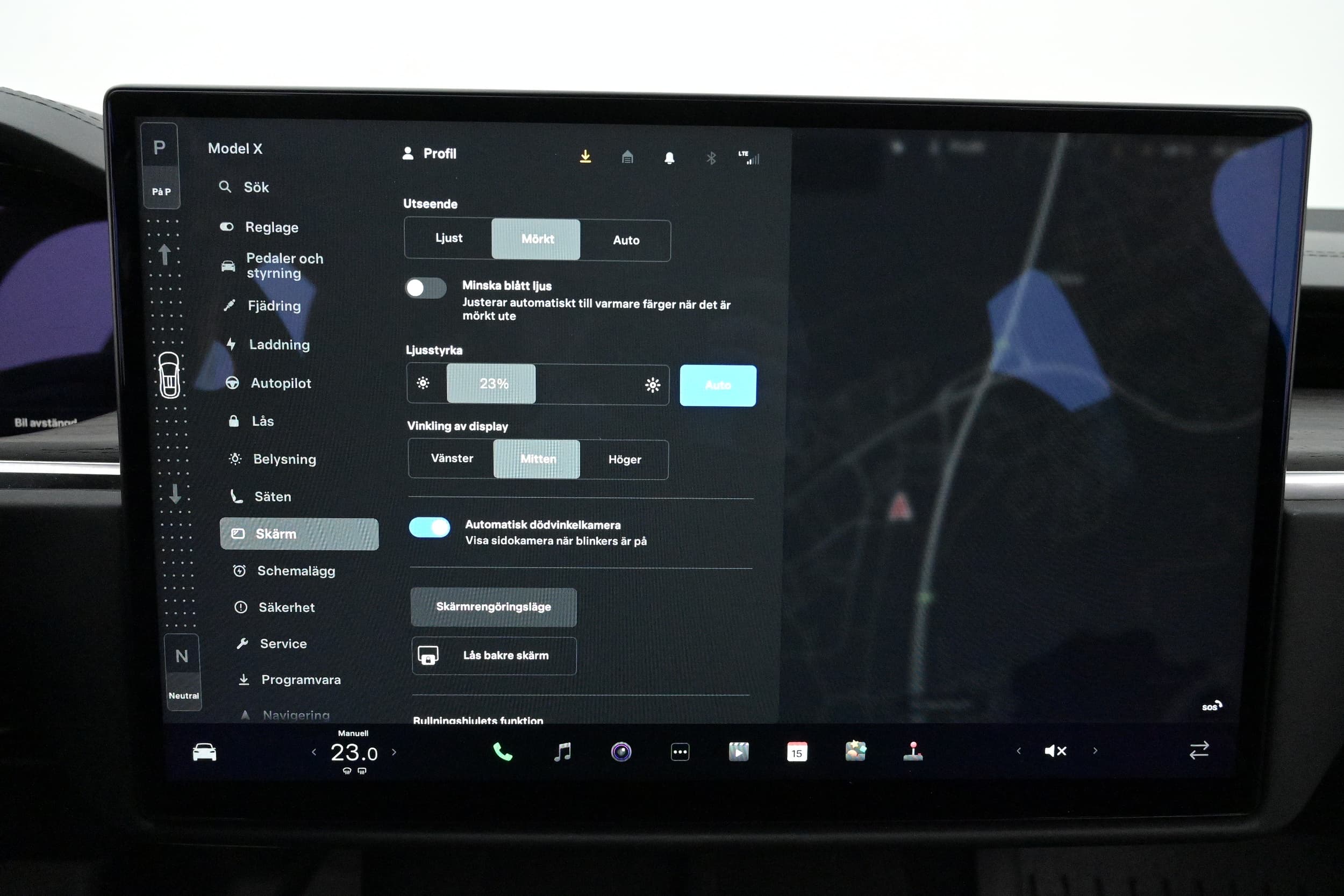Open the Programvara menu
Screen dimensions: 1344x896
(x=290, y=680)
